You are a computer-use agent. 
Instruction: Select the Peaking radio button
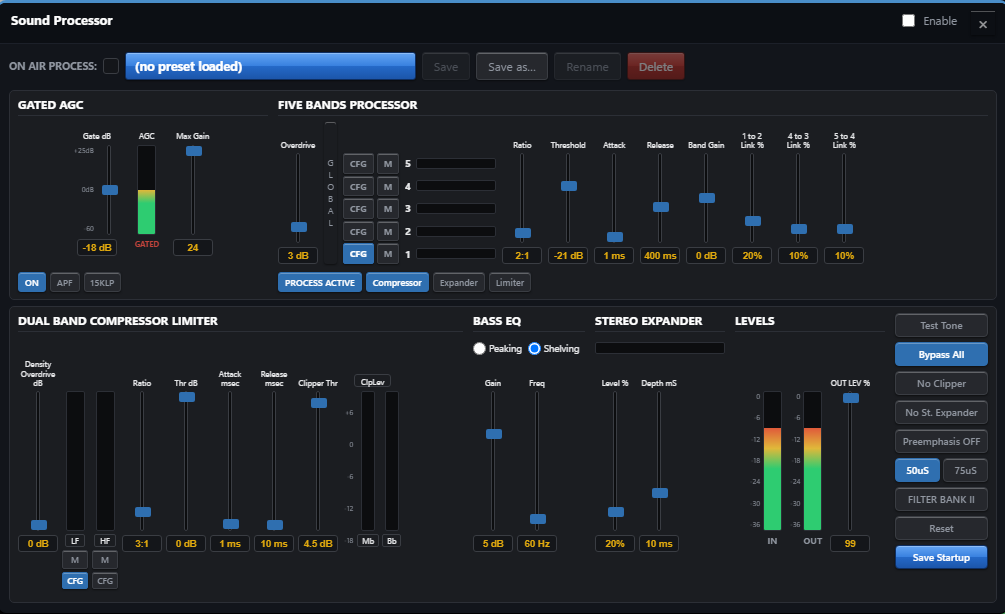click(x=479, y=349)
